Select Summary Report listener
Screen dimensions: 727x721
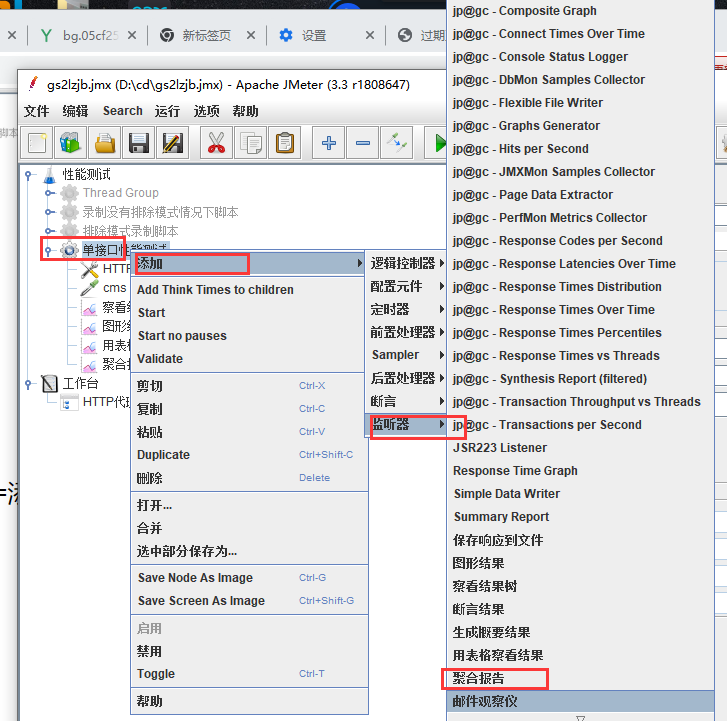[580, 517]
